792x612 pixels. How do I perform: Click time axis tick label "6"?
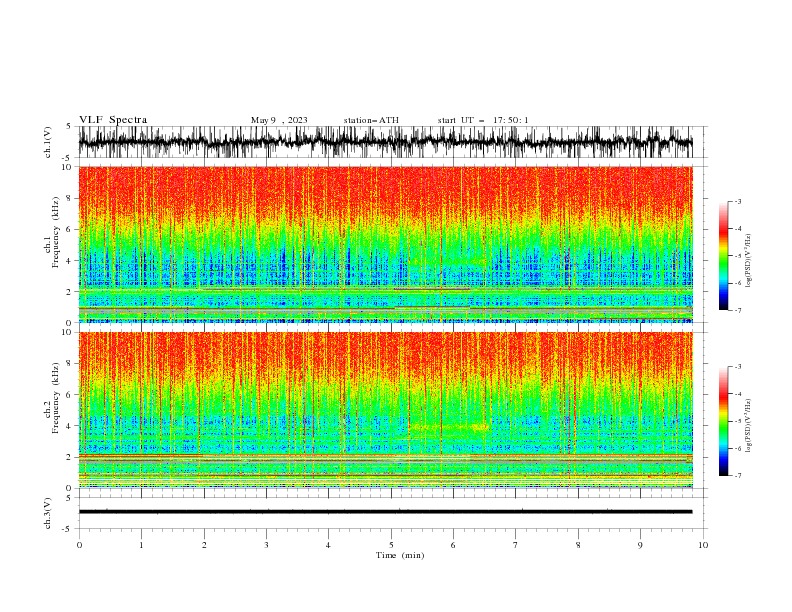(x=453, y=545)
